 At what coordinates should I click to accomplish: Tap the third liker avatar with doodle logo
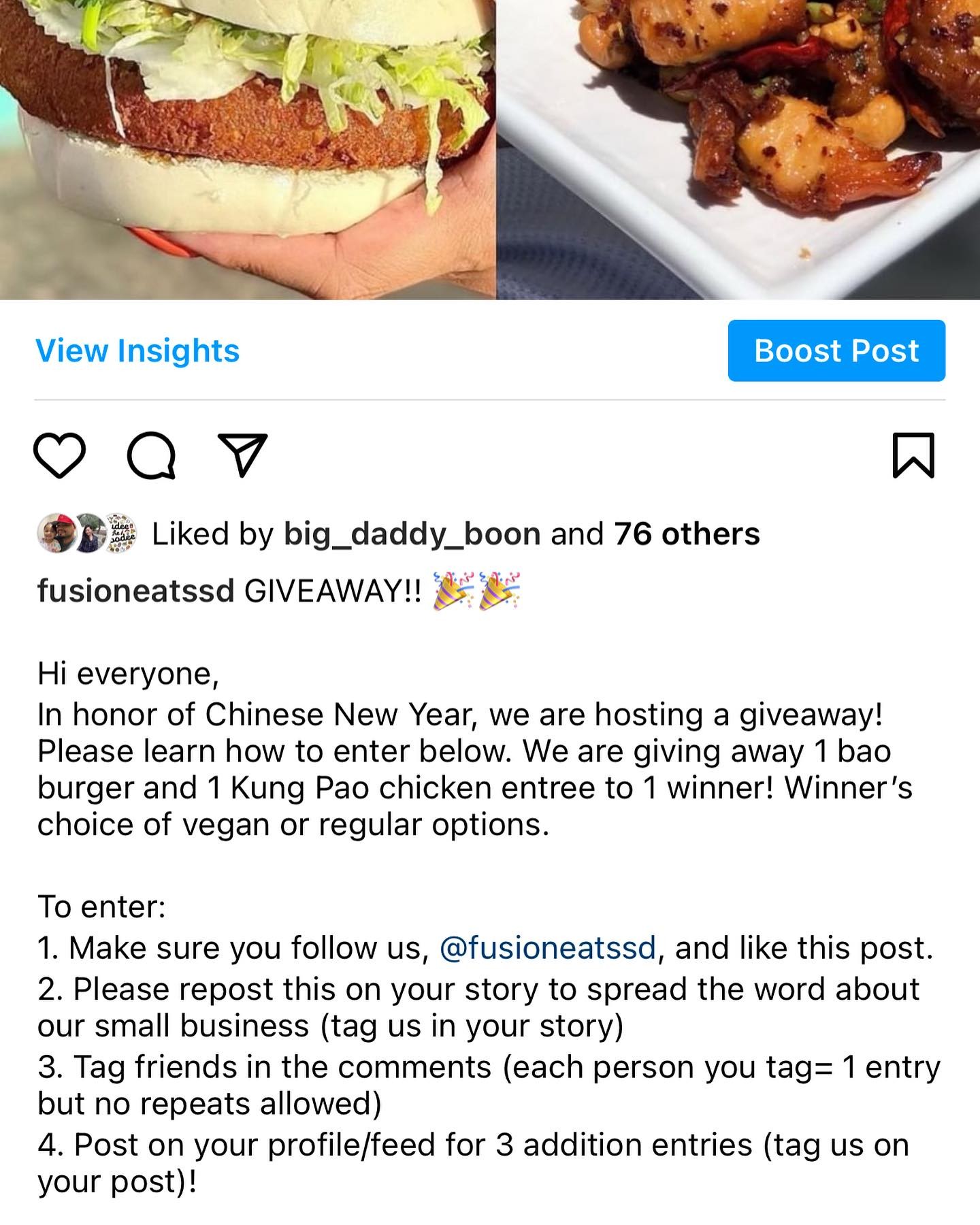point(120,534)
